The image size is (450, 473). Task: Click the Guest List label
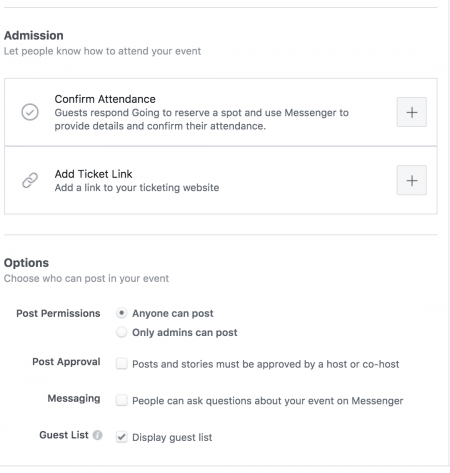pyautogui.click(x=64, y=435)
